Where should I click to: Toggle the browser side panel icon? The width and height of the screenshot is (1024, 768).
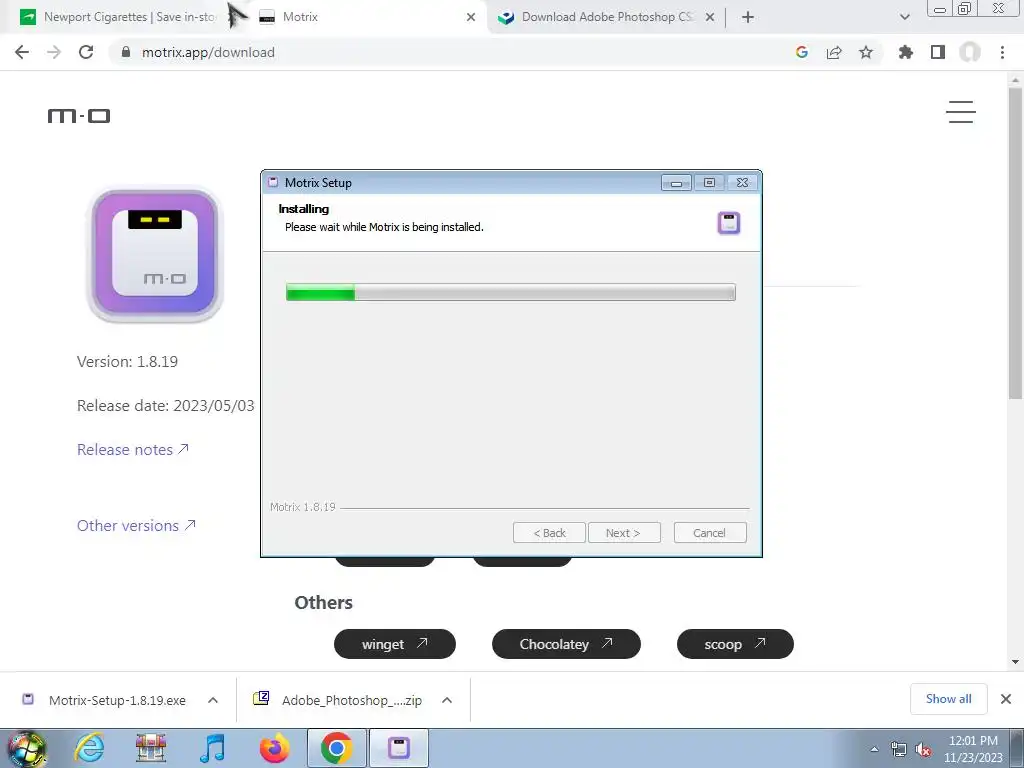click(938, 52)
